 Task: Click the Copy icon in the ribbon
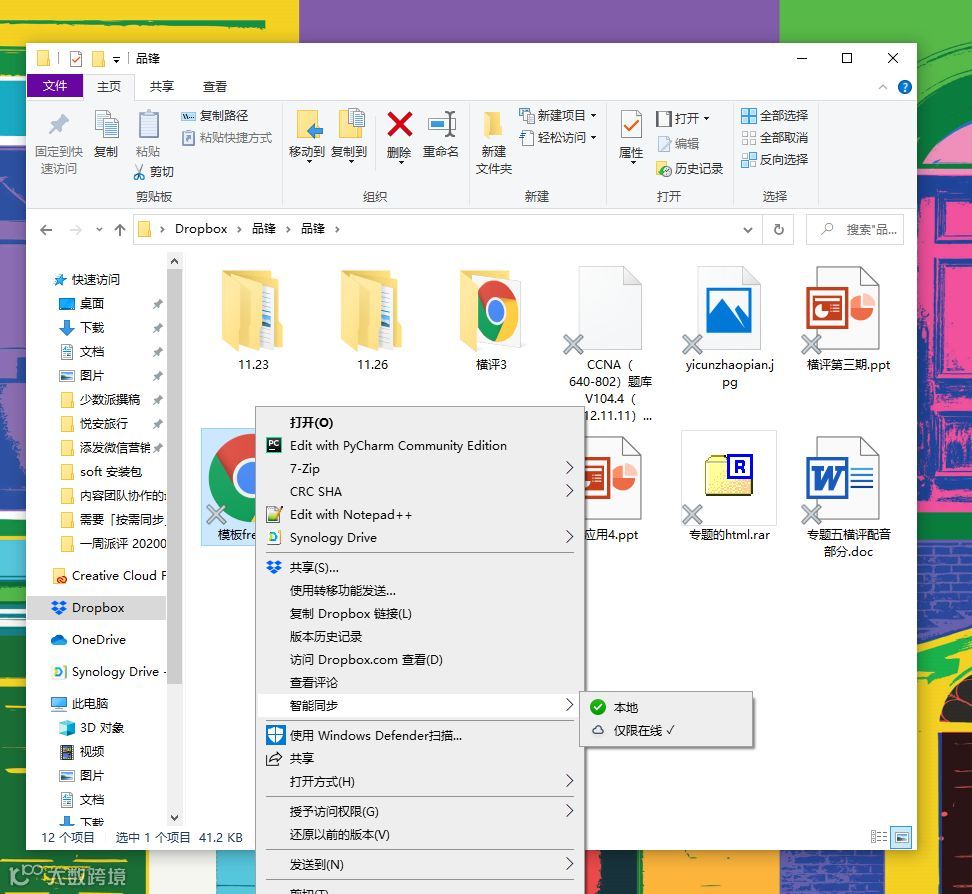coord(106,125)
